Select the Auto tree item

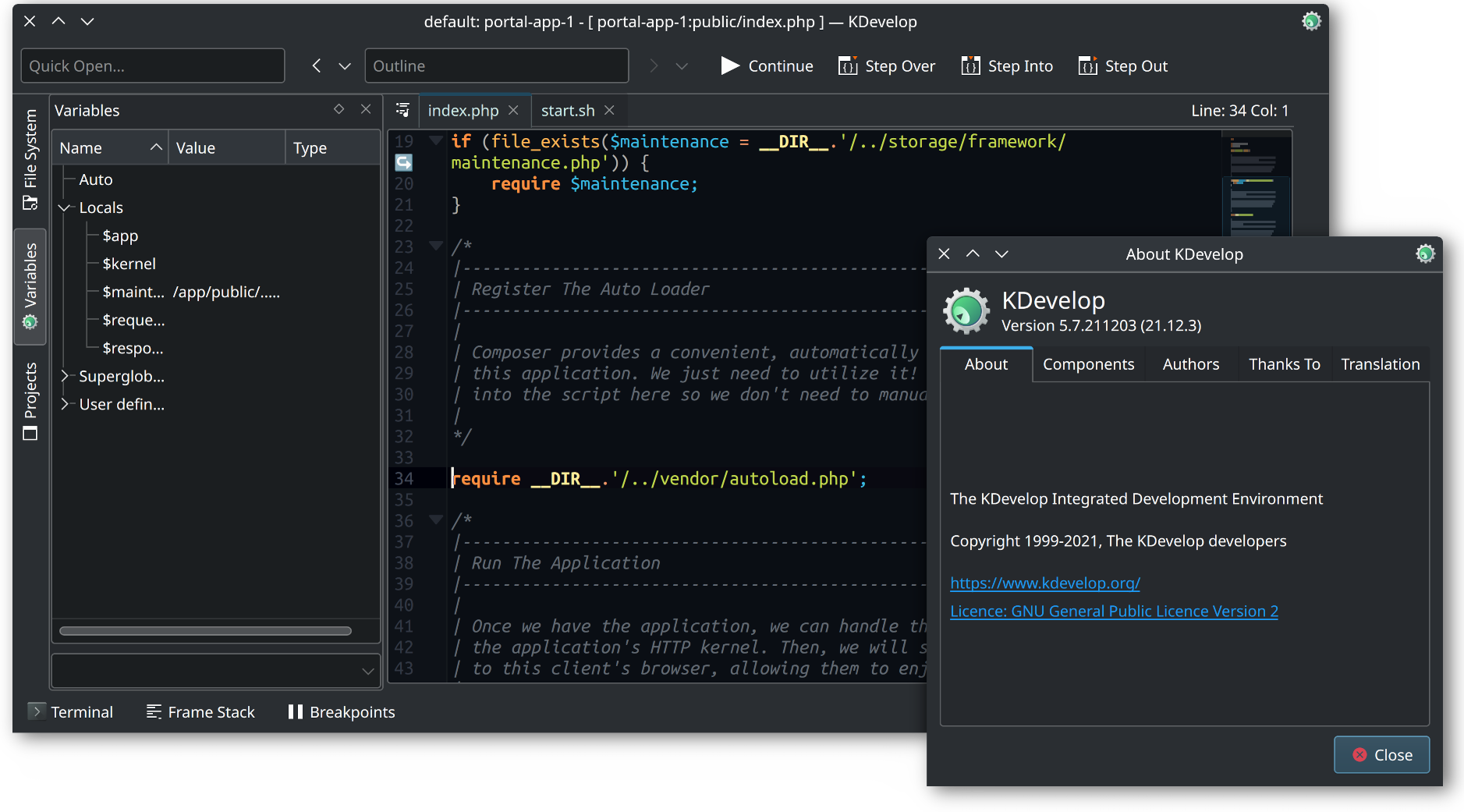(x=96, y=179)
